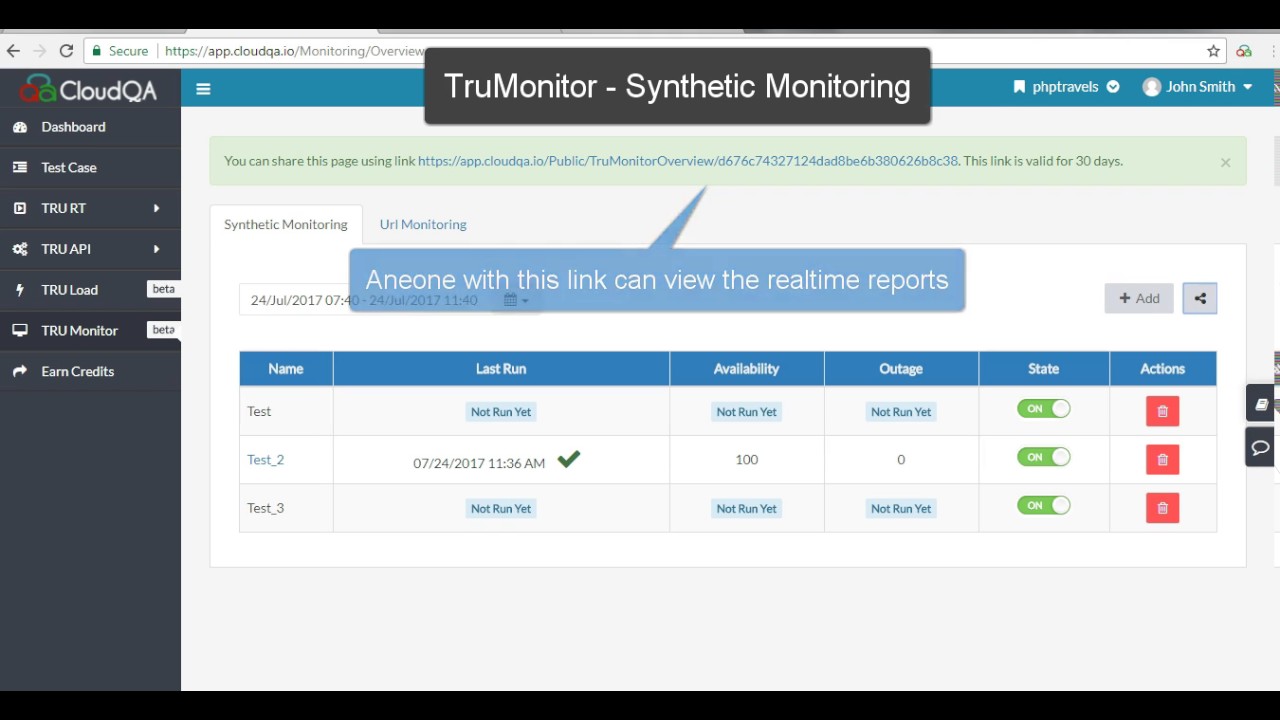Click the TRU Monitor screen icon
The width and height of the screenshot is (1280, 720).
coord(20,330)
